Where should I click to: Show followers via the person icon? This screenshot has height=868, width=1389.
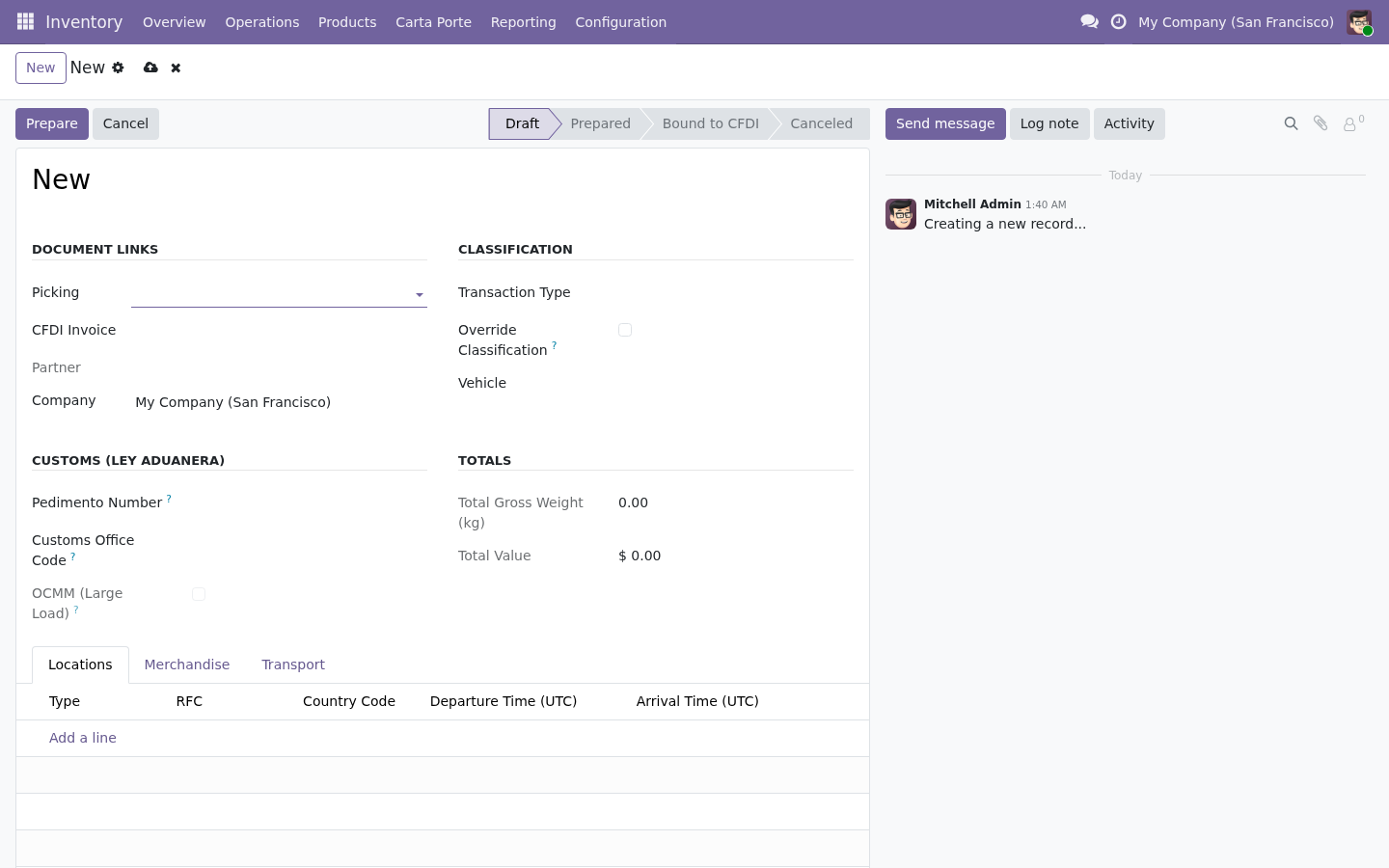coord(1353,123)
